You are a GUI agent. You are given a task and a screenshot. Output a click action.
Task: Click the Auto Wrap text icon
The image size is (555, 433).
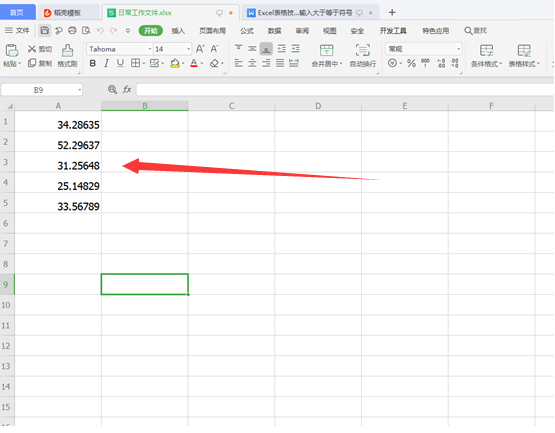pyautogui.click(x=363, y=50)
